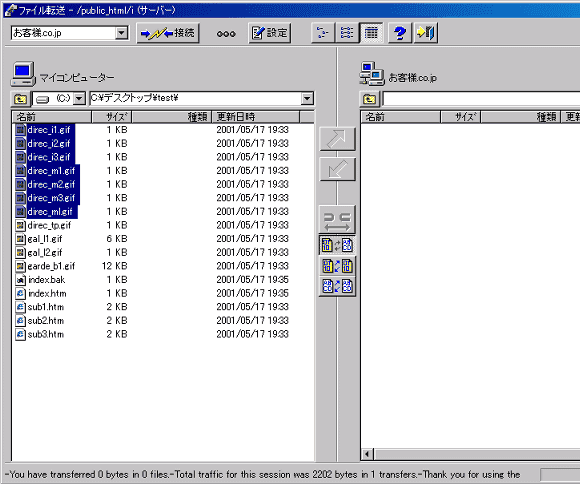Switch to tree view toolbar icon
Image resolution: width=580 pixels, height=484 pixels.
(x=323, y=33)
